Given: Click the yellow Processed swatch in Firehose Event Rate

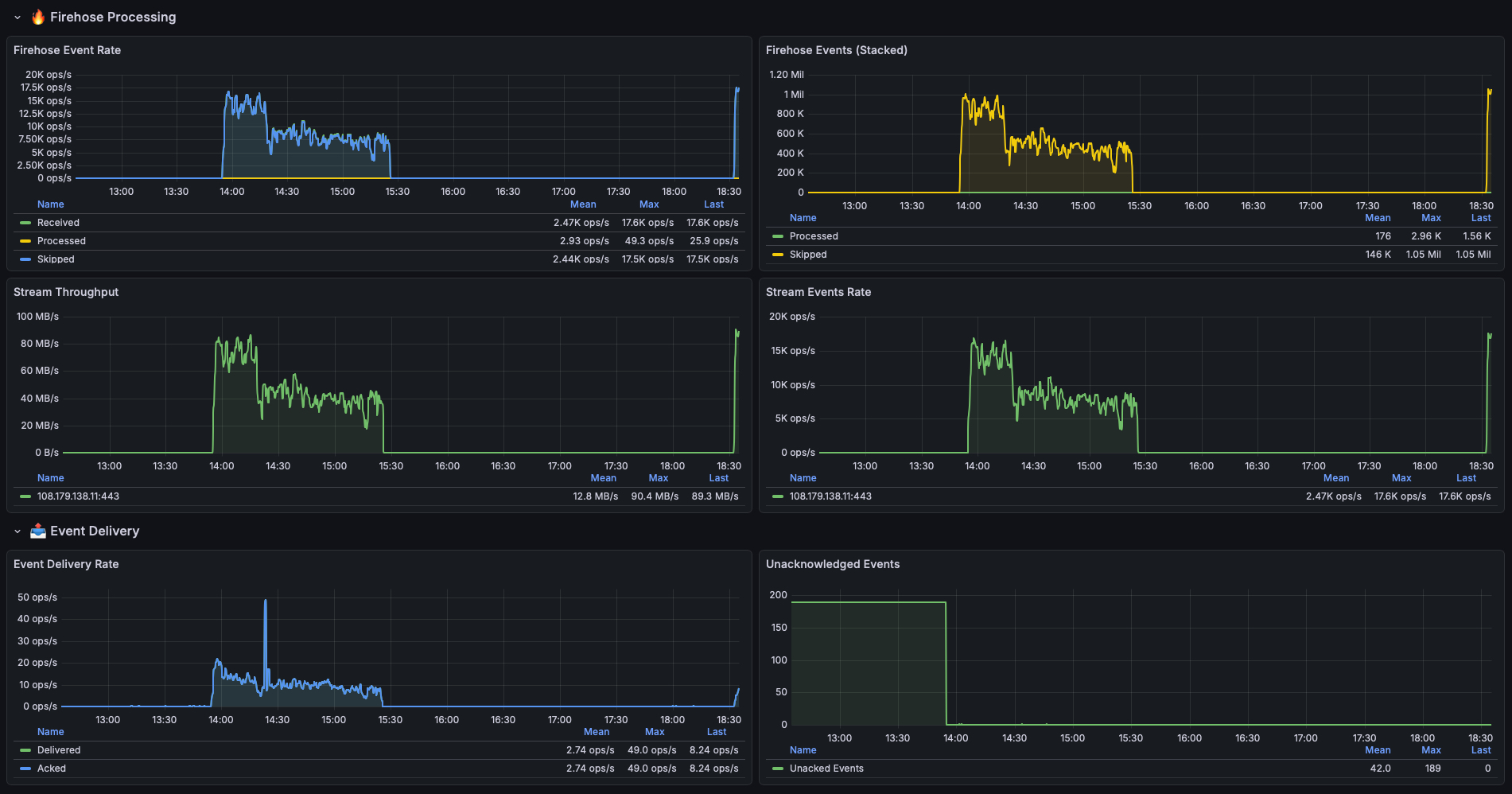Looking at the screenshot, I should (x=25, y=241).
